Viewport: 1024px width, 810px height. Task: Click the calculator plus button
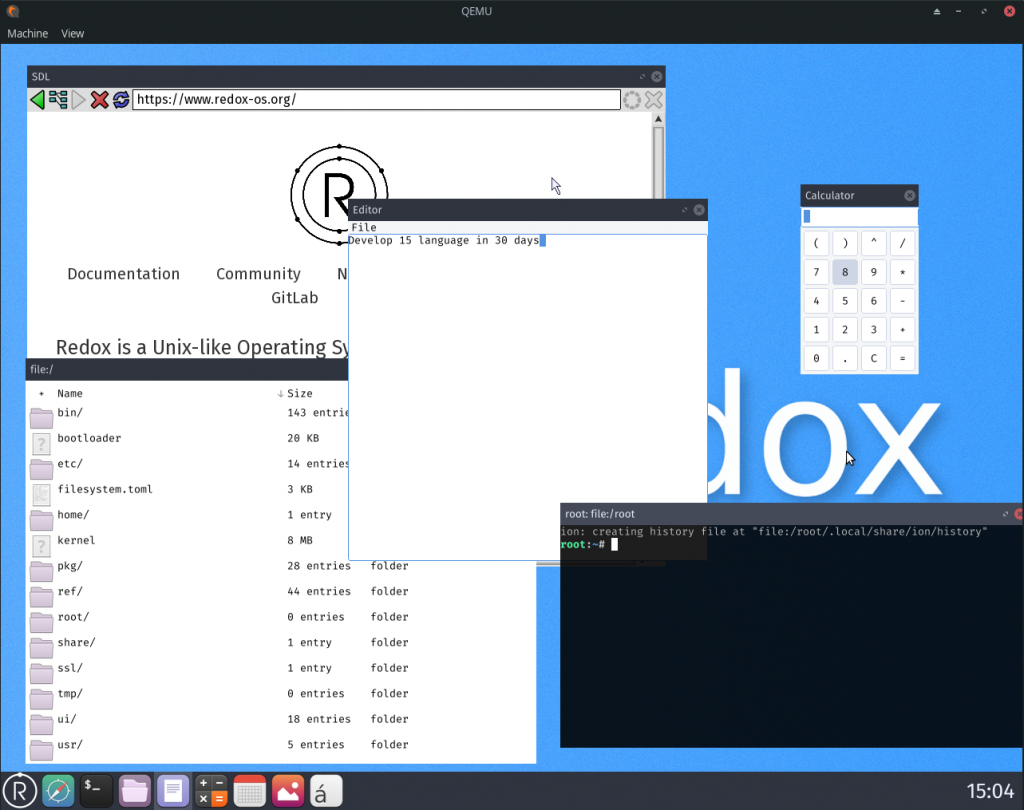pyautogui.click(x=903, y=329)
